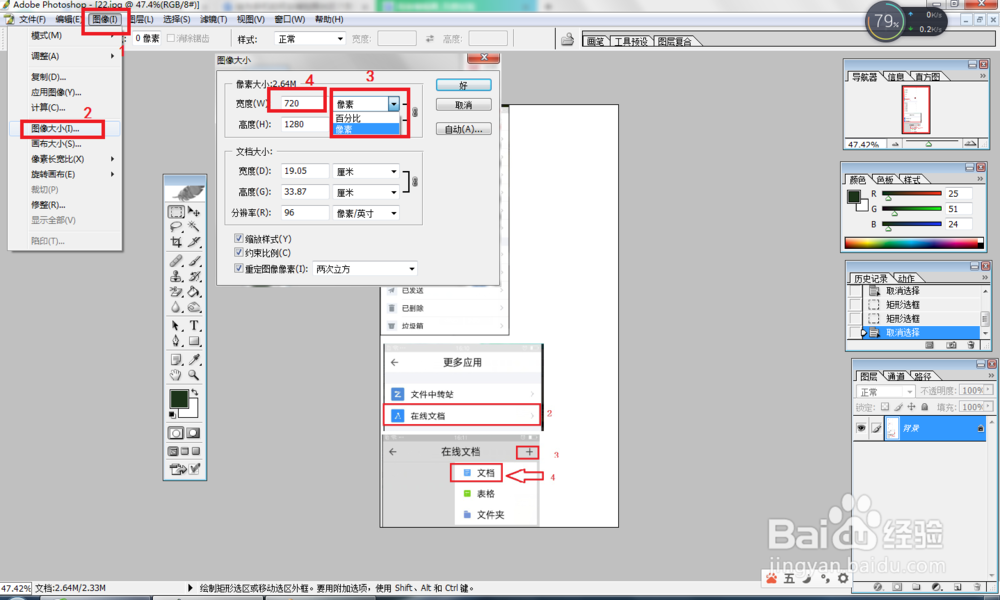Select the Crop tool
The width and height of the screenshot is (1000, 600).
pos(176,242)
